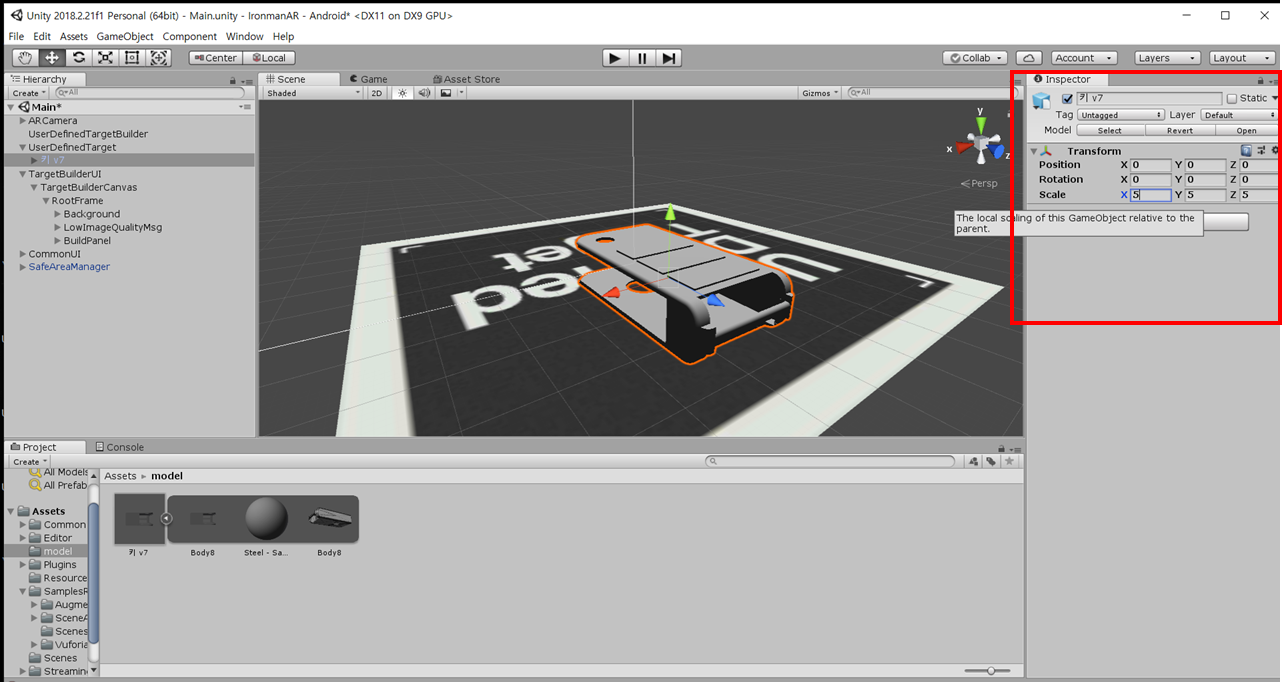Enable the Static checkbox
This screenshot has width=1282, height=682.
tap(1232, 99)
